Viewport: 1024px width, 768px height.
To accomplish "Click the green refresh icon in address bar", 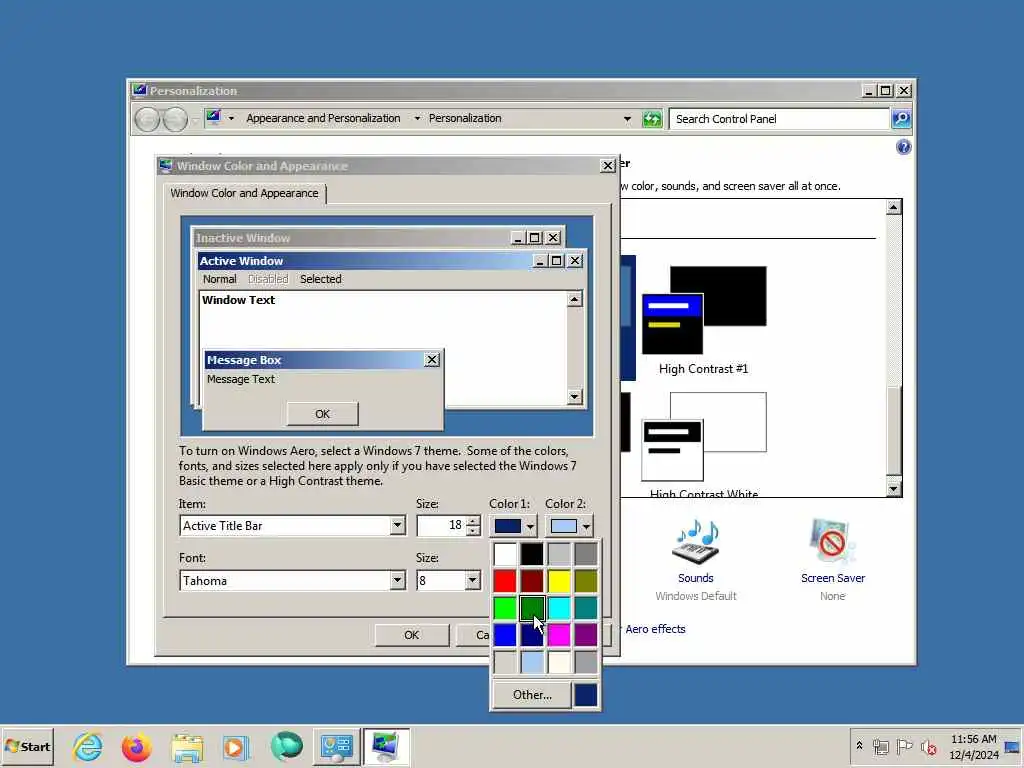I will tap(652, 119).
